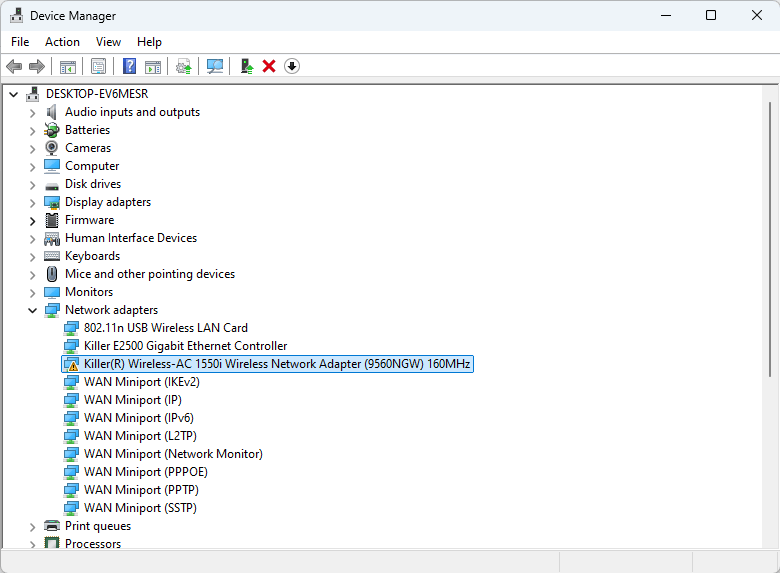
Task: Select the Processors label
Action: click(x=93, y=544)
